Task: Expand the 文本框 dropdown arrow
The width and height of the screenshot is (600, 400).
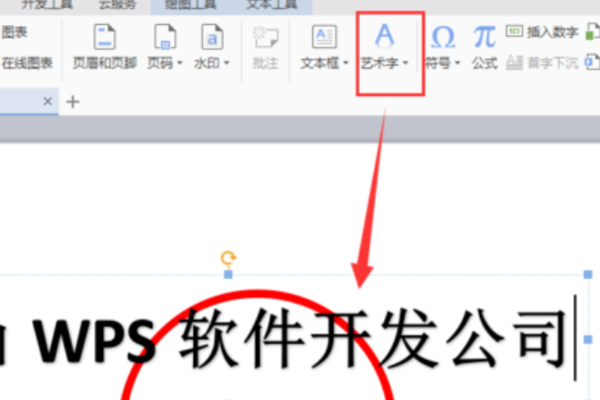Action: coord(346,63)
